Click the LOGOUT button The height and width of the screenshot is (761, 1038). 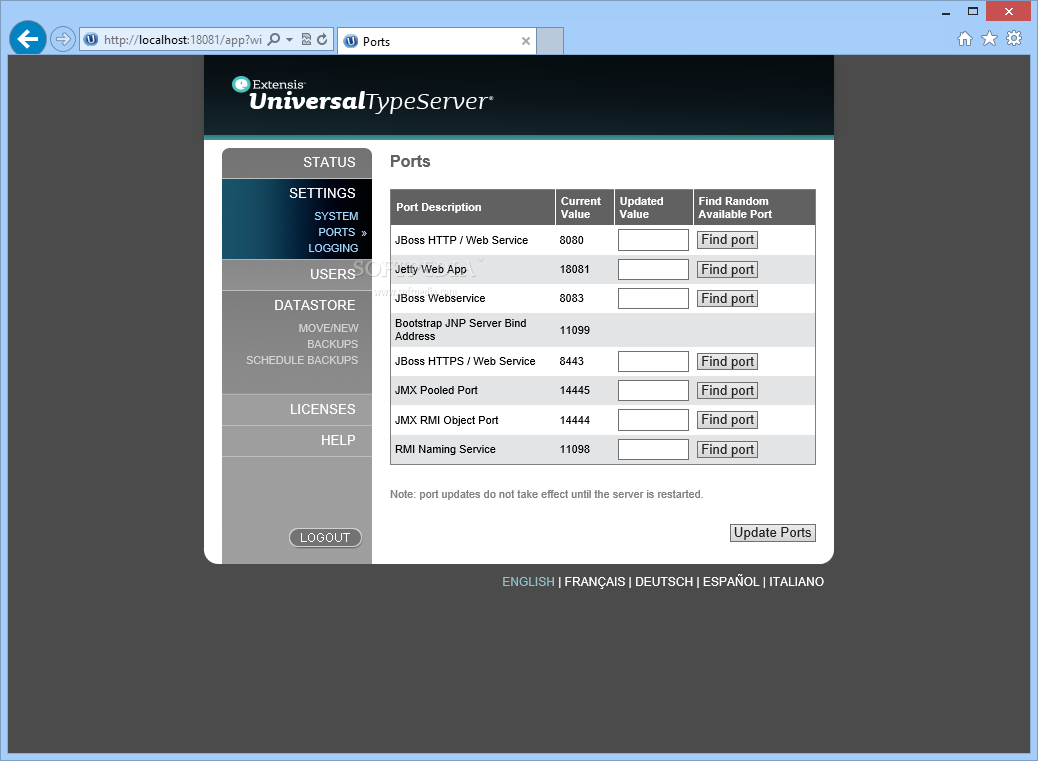(x=325, y=537)
